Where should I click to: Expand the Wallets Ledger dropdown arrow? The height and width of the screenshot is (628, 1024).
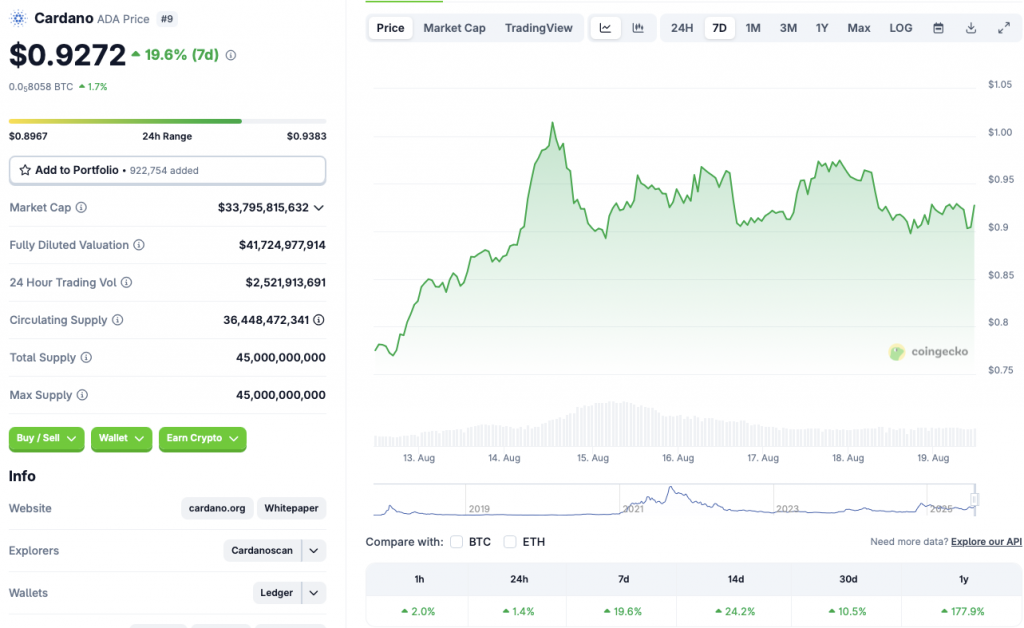(x=313, y=593)
